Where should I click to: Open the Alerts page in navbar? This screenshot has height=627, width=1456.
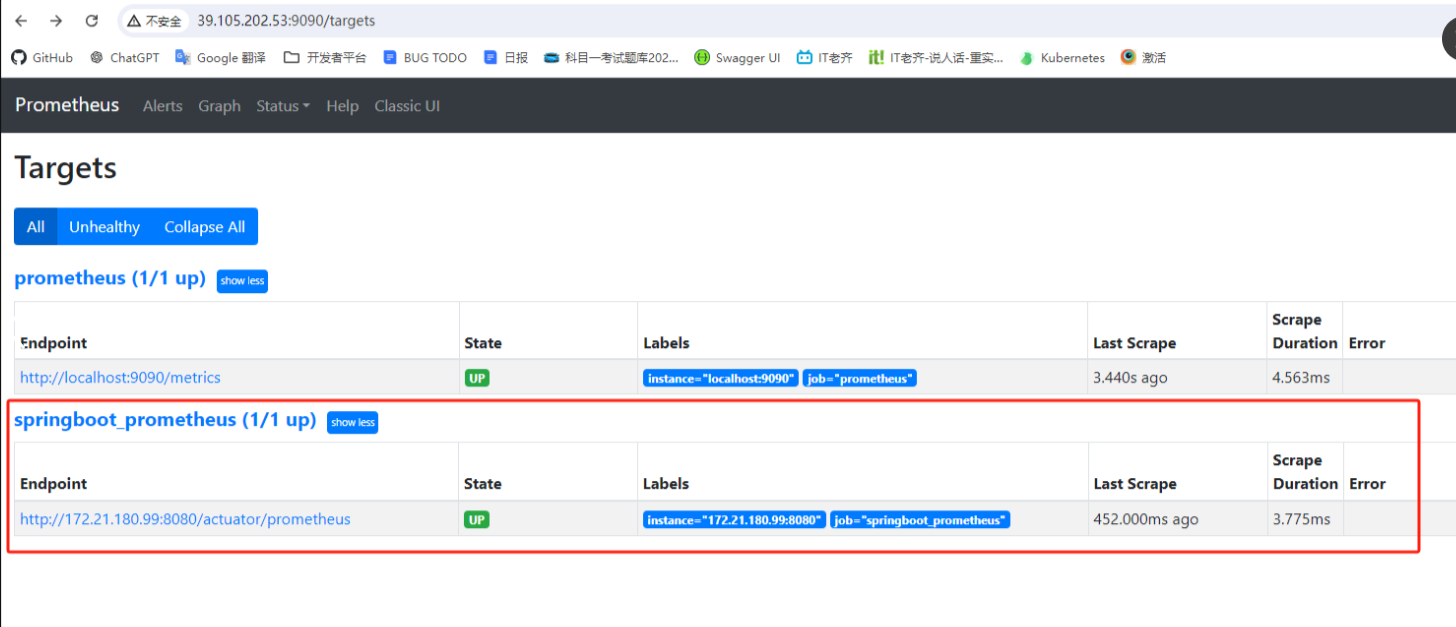[163, 106]
